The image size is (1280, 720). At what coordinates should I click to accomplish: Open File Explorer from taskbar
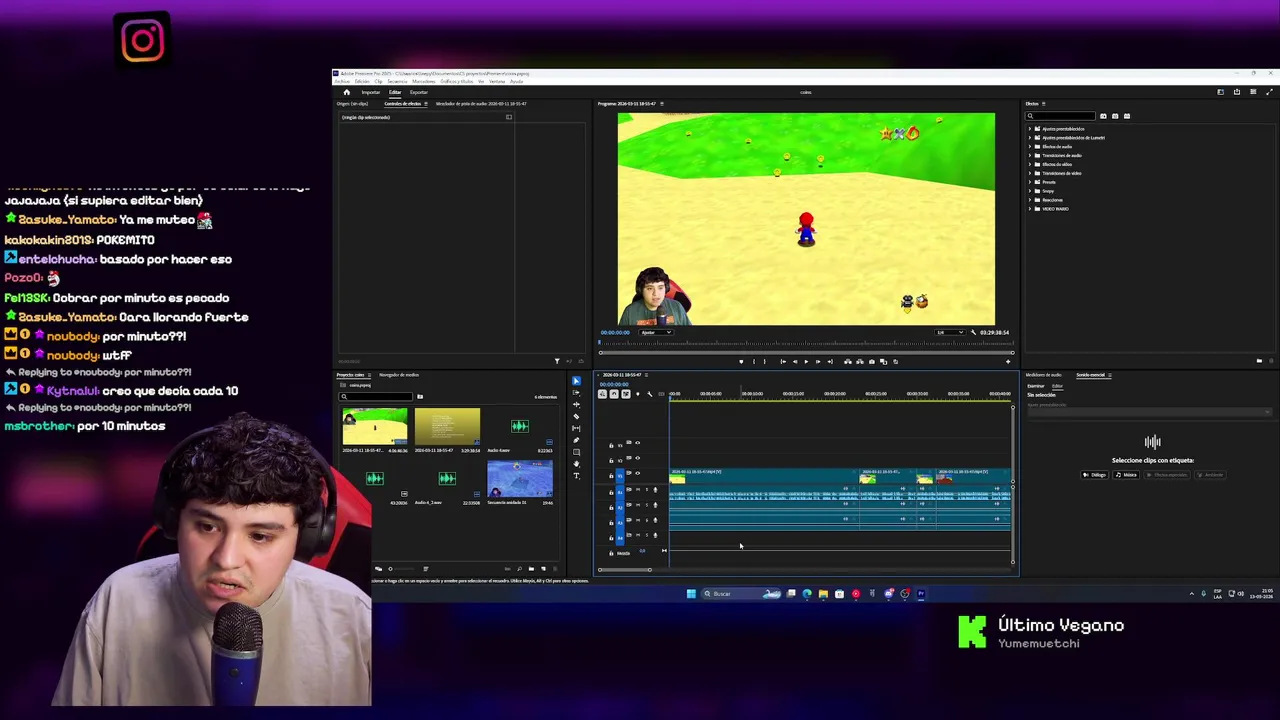pos(823,593)
